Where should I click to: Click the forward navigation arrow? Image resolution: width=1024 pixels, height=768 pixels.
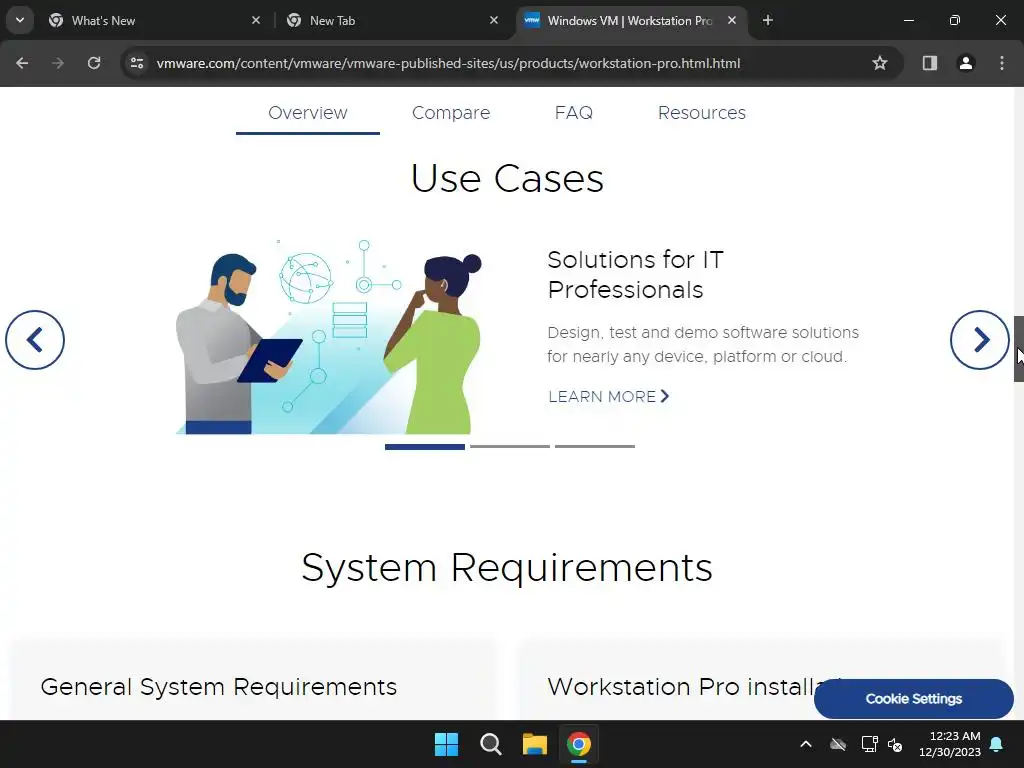pyautogui.click(x=58, y=63)
